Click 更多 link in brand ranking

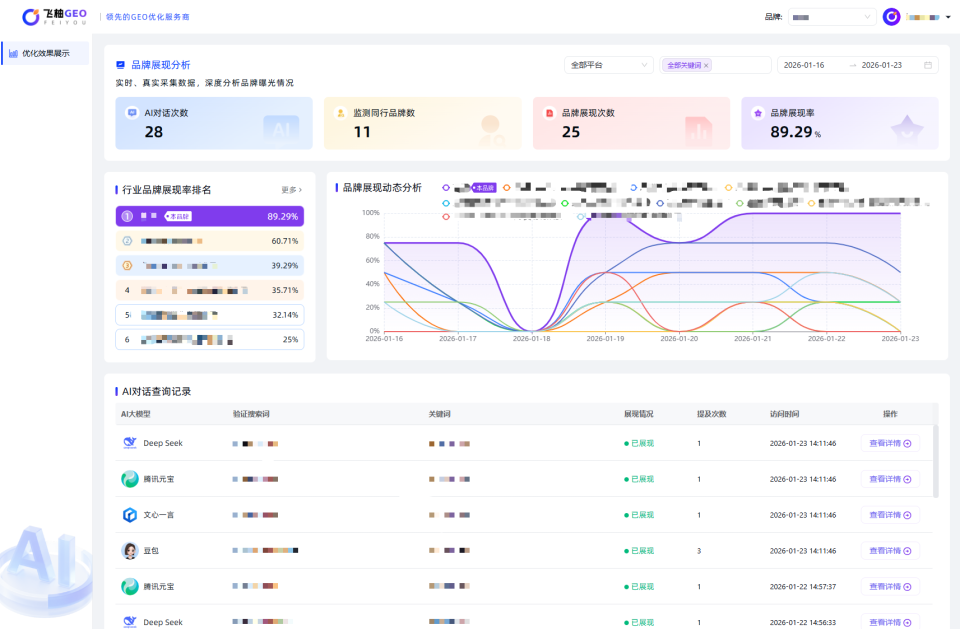point(291,189)
